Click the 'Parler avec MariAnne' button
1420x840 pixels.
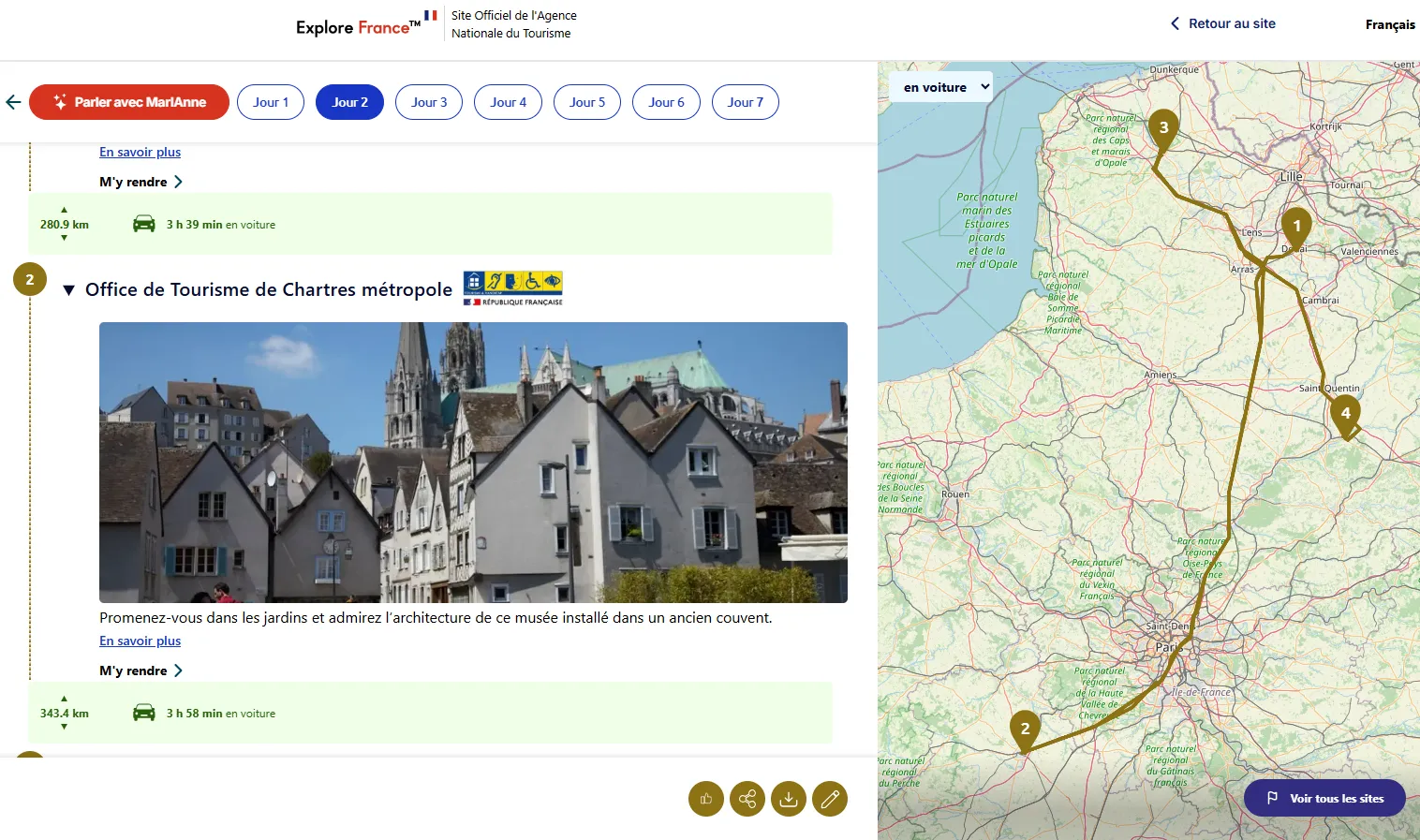click(129, 102)
